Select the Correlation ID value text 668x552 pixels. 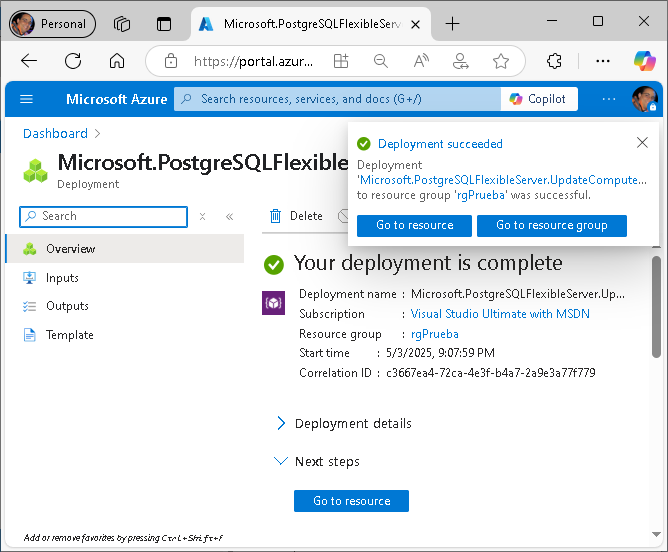coord(491,373)
